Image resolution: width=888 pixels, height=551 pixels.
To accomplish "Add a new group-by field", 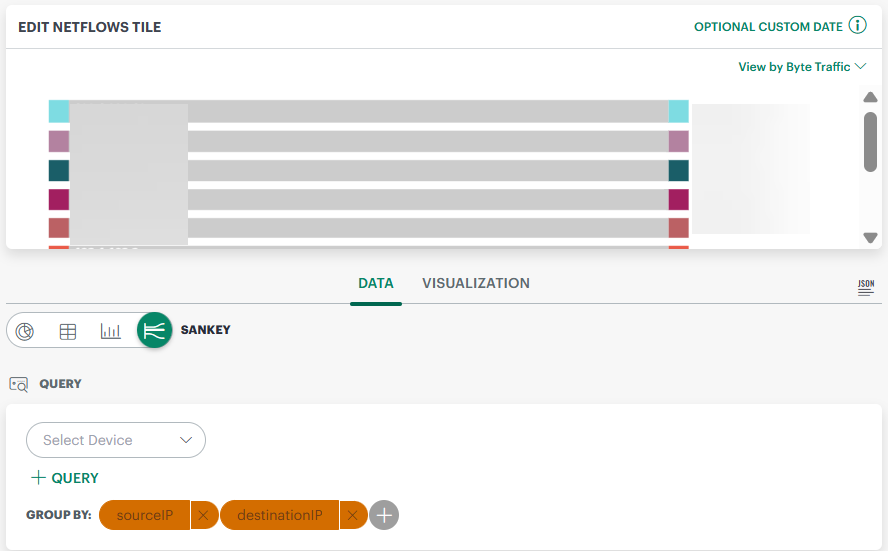I will [x=384, y=515].
